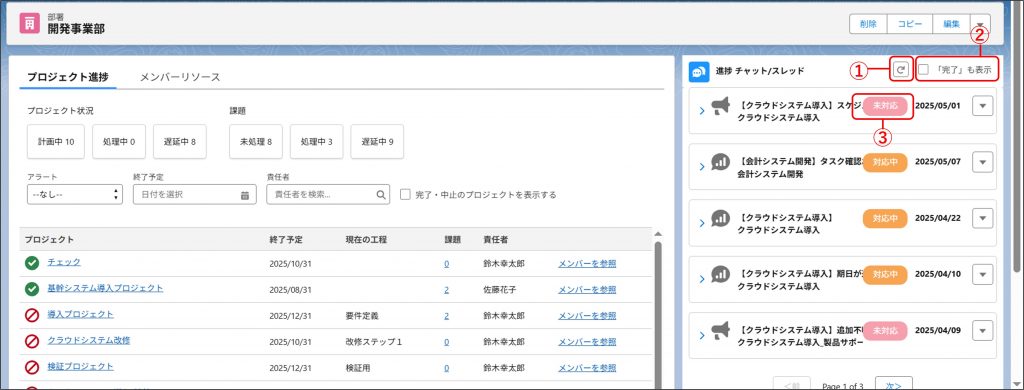Open 基幹システム導入プロジェクト link
The width and height of the screenshot is (1024, 390).
coord(105,288)
